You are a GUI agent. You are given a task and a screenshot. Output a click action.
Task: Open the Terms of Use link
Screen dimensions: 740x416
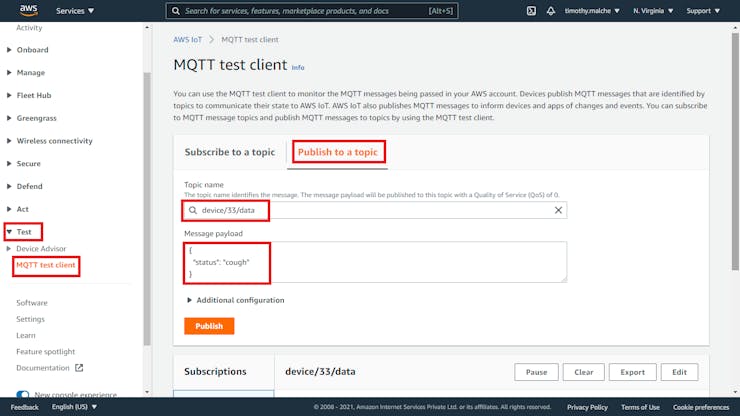click(640, 407)
